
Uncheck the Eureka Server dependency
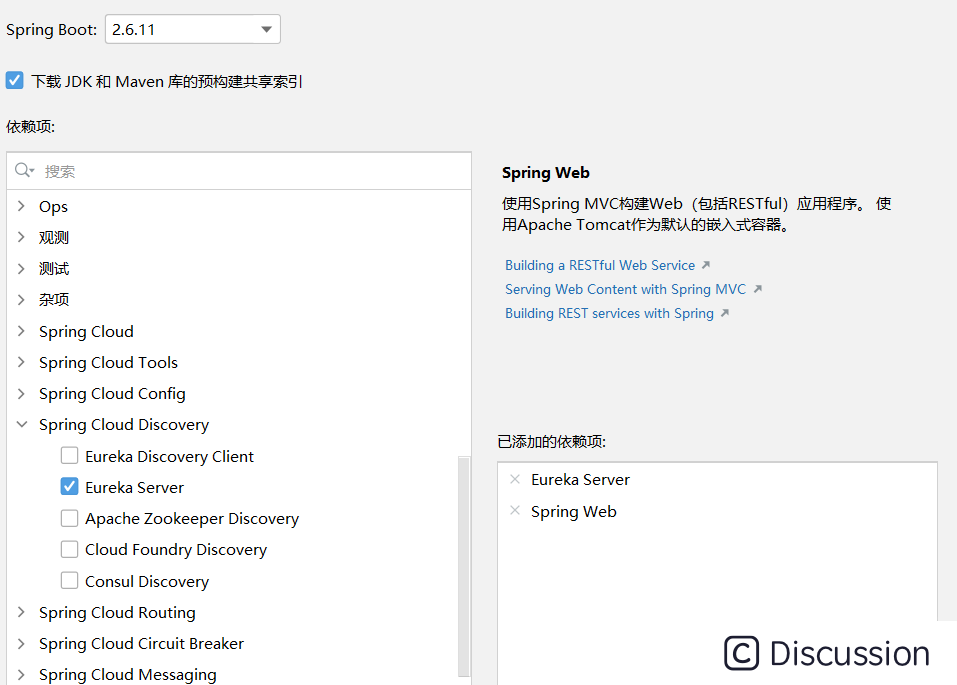(69, 487)
